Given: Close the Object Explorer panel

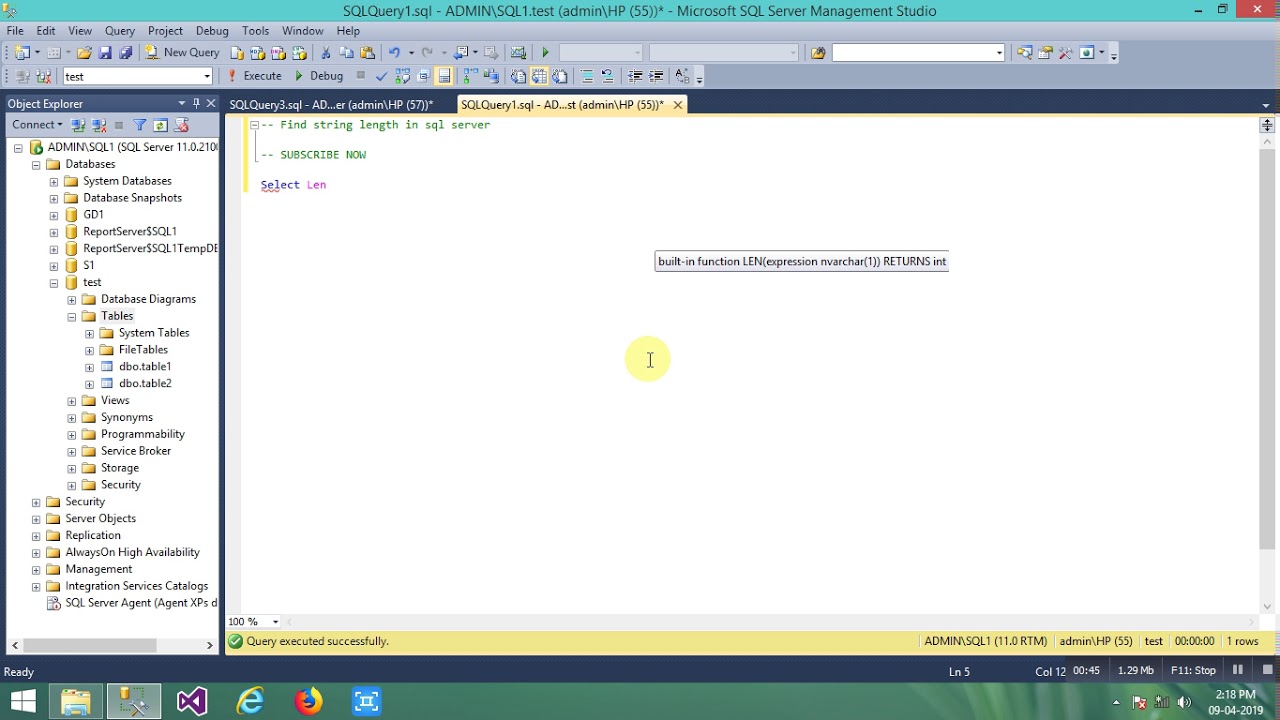Looking at the screenshot, I should [210, 103].
